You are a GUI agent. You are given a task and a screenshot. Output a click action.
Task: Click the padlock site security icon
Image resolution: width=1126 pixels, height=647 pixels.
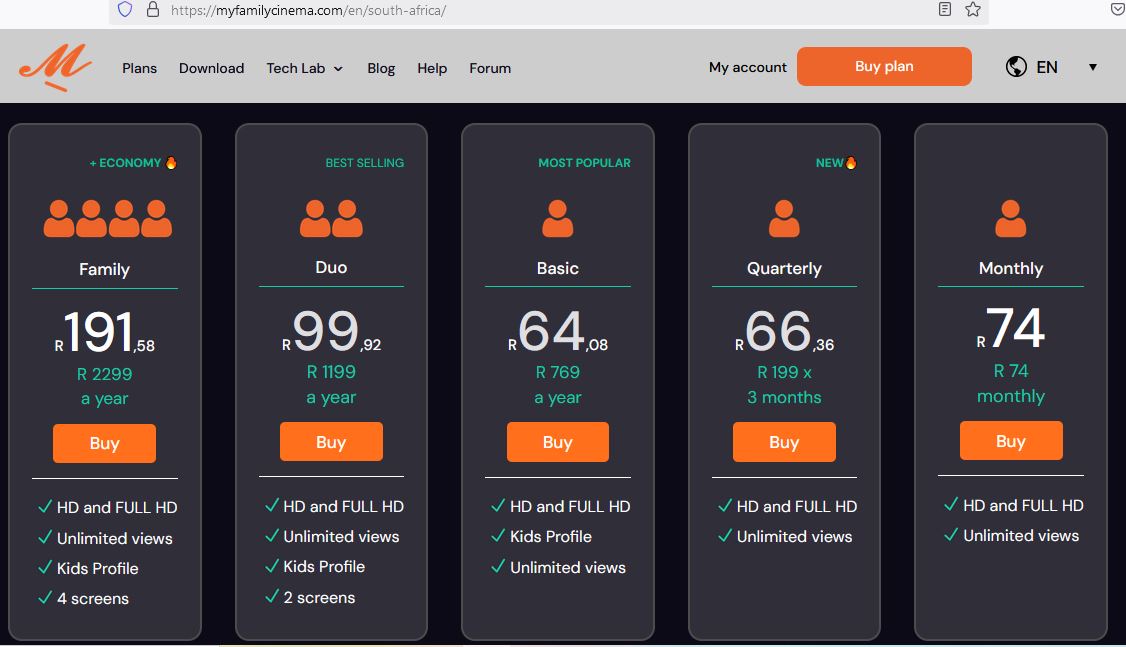point(153,10)
